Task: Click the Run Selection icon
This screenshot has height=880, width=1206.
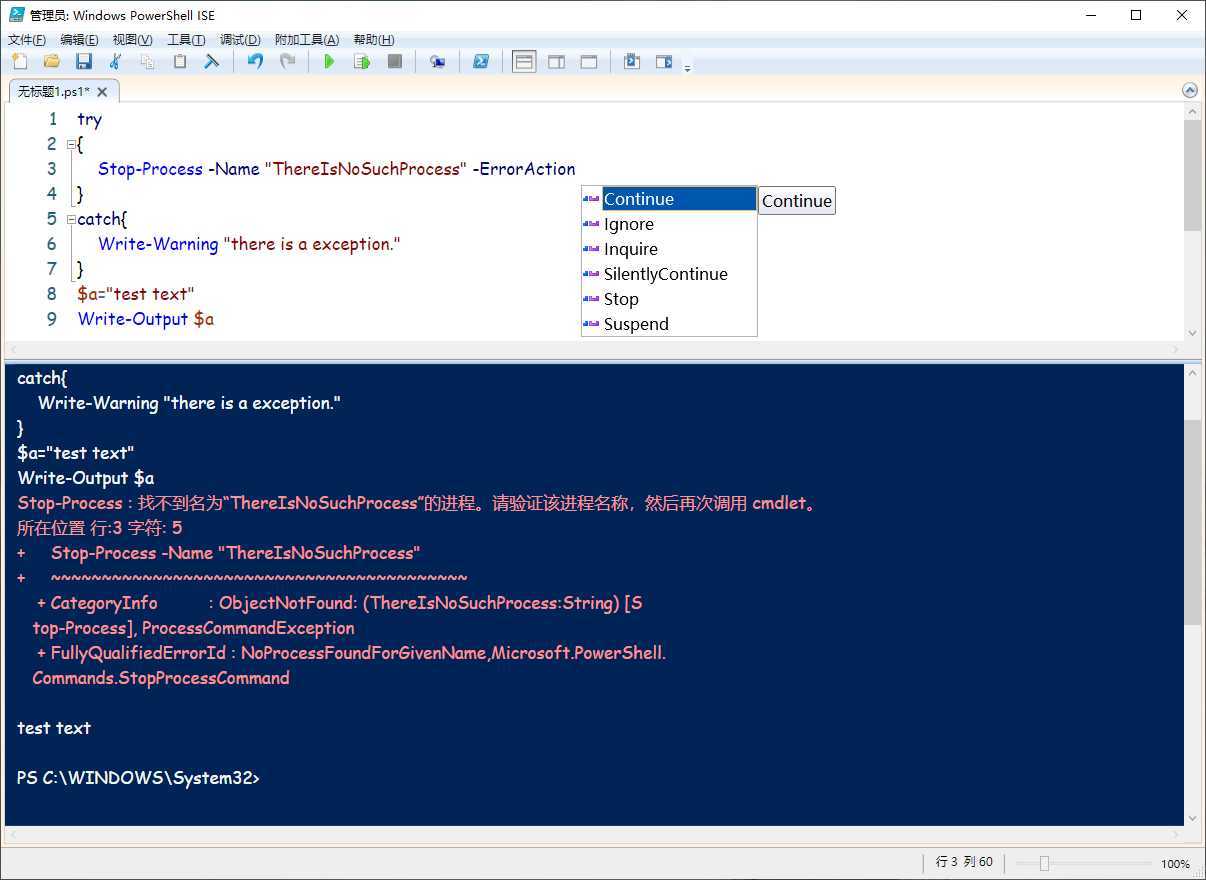Action: pos(362,62)
